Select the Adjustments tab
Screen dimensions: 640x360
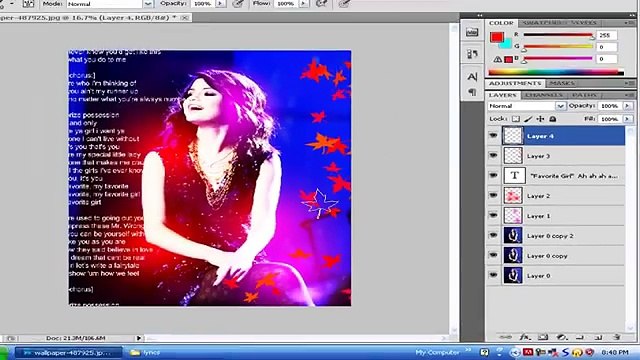coord(515,83)
